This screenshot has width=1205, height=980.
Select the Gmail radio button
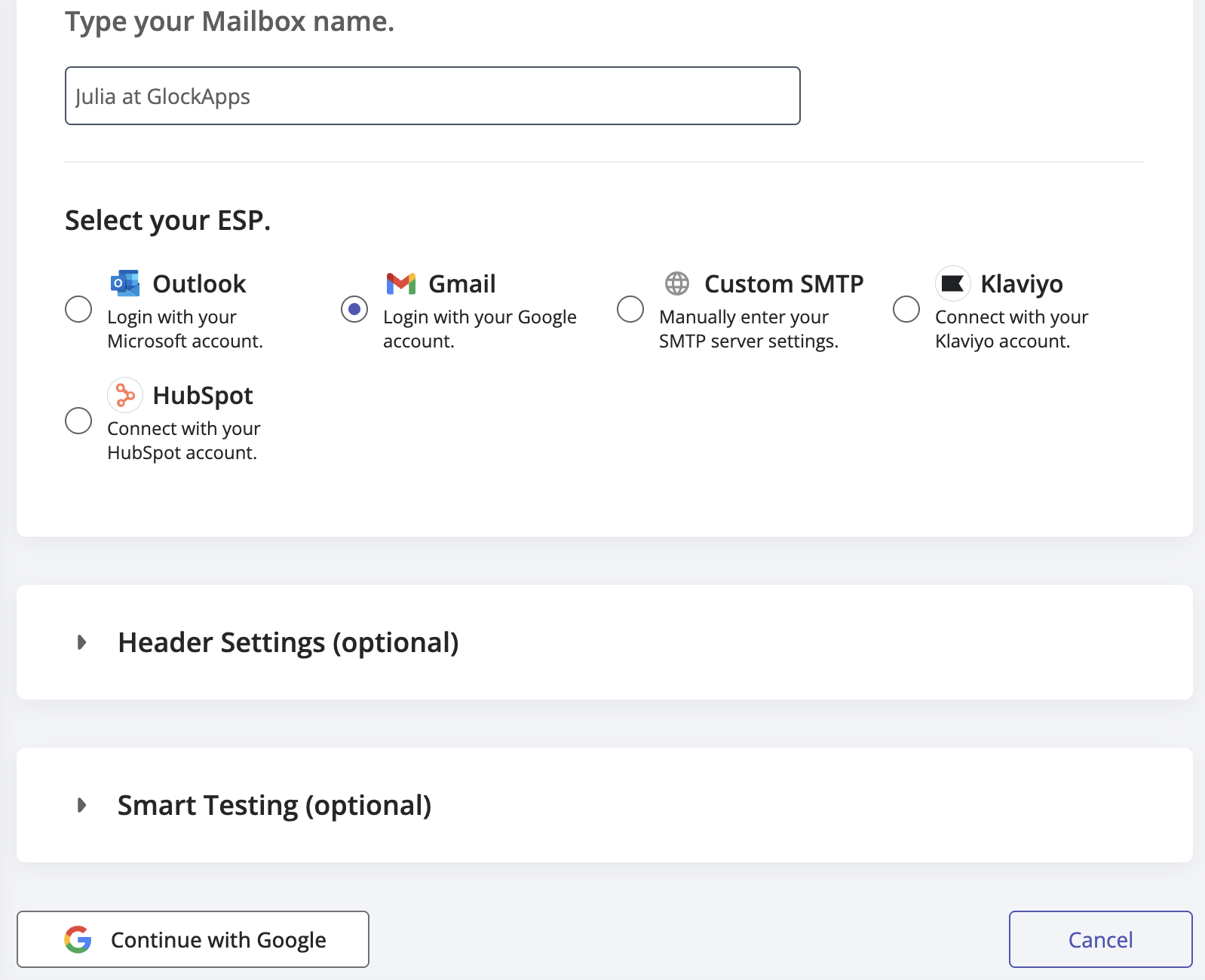point(354,309)
